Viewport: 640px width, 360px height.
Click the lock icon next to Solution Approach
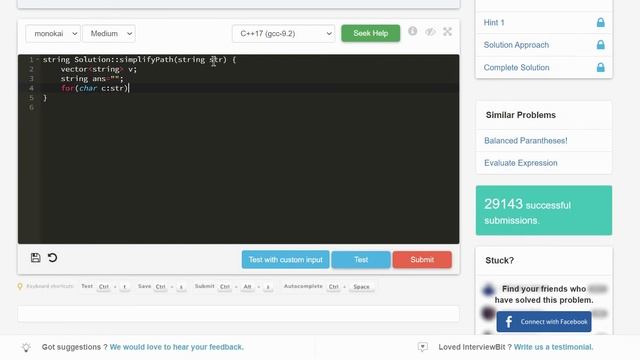600,44
